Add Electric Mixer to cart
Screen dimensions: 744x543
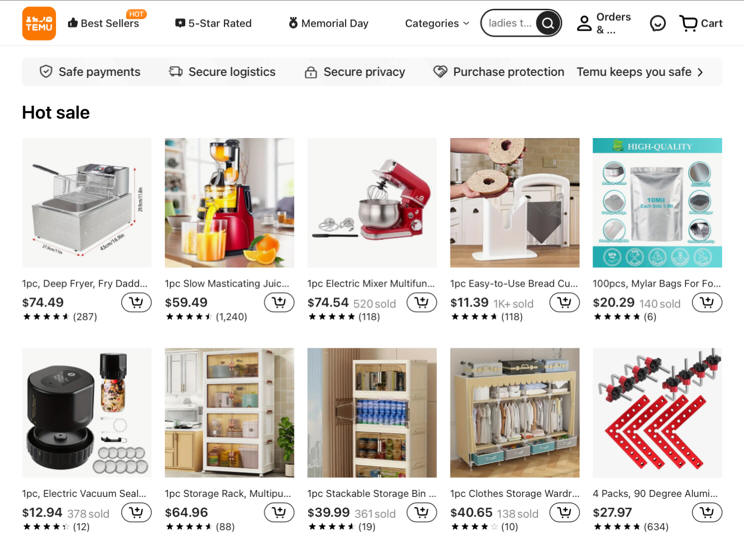pyautogui.click(x=422, y=302)
